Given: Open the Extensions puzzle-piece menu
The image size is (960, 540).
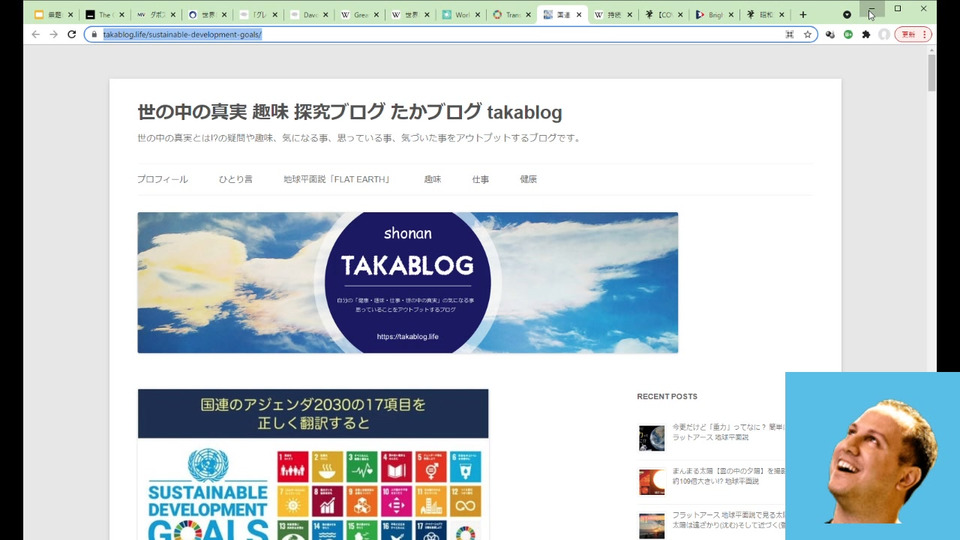Looking at the screenshot, I should coord(866,34).
